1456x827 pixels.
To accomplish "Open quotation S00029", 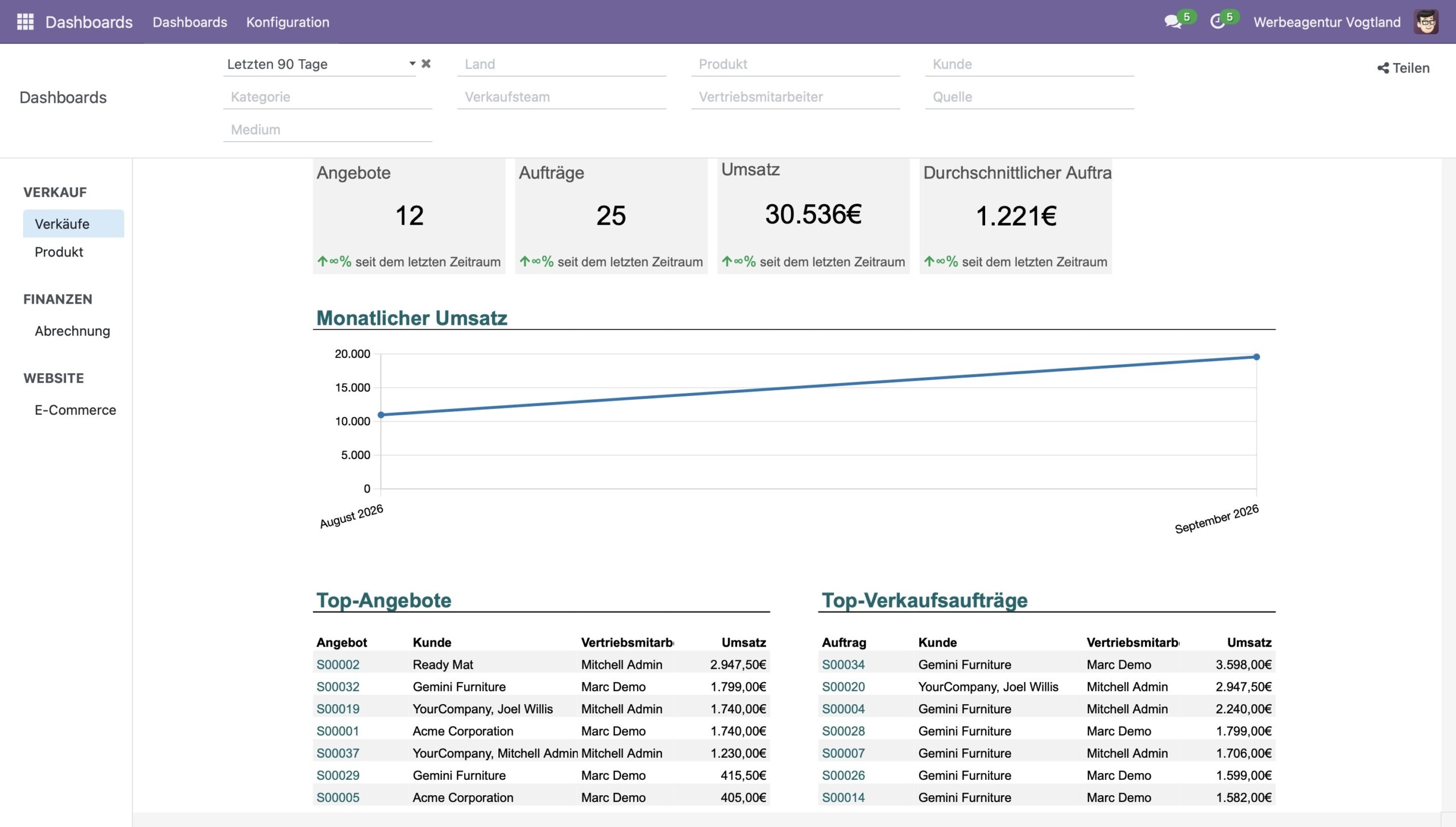I will [338, 775].
